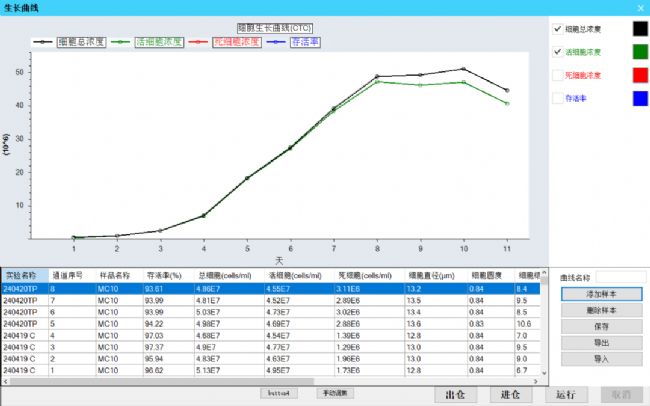Screen dimensions: 650x406
Task: Click the 进仓 button
Action: point(510,394)
